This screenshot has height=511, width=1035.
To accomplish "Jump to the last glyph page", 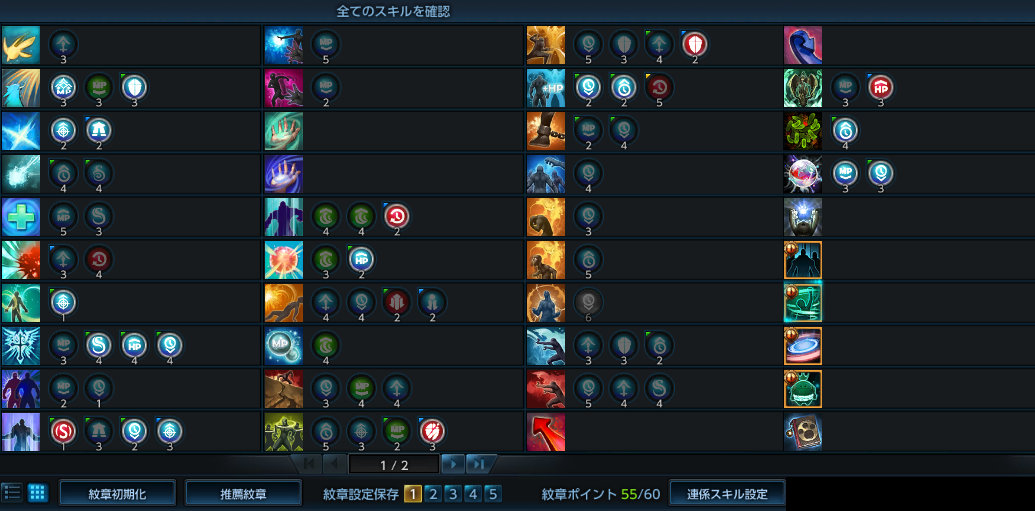I will coord(478,465).
